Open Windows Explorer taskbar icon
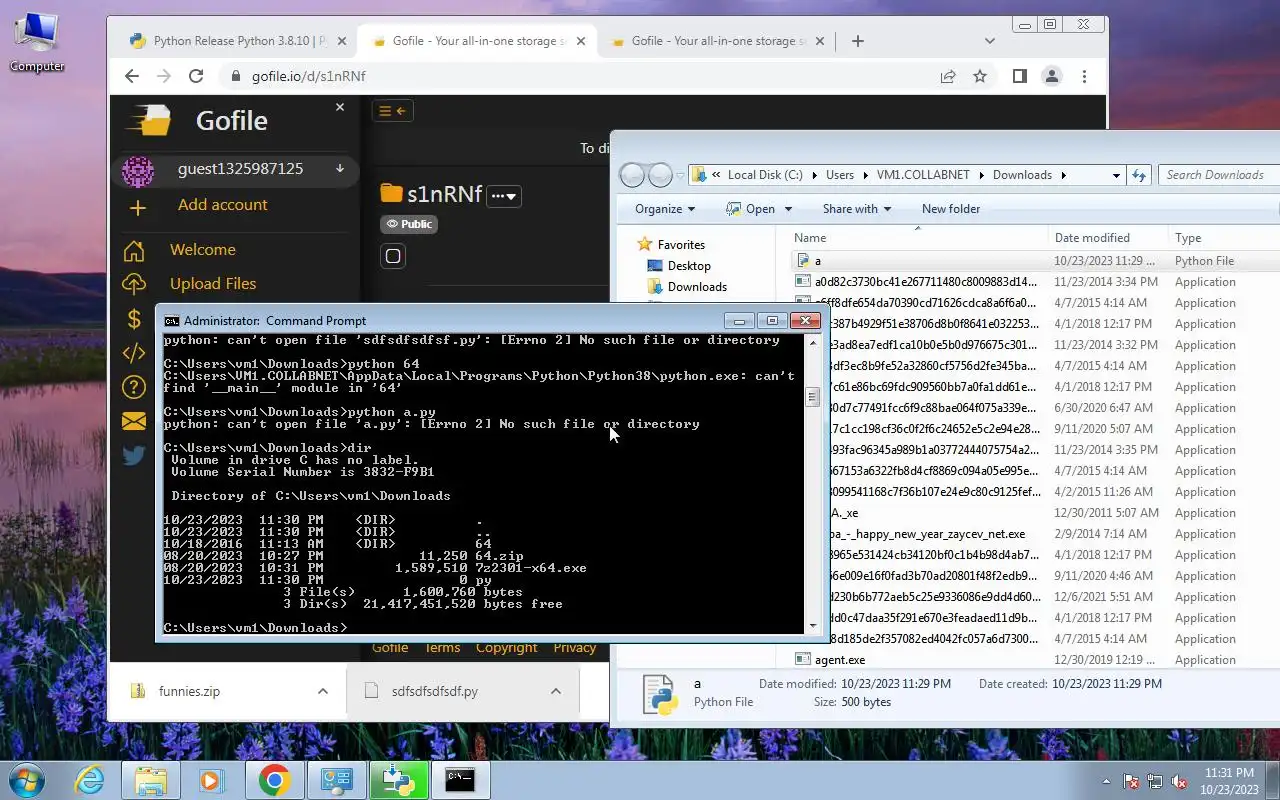Viewport: 1280px width, 800px height. (x=151, y=781)
